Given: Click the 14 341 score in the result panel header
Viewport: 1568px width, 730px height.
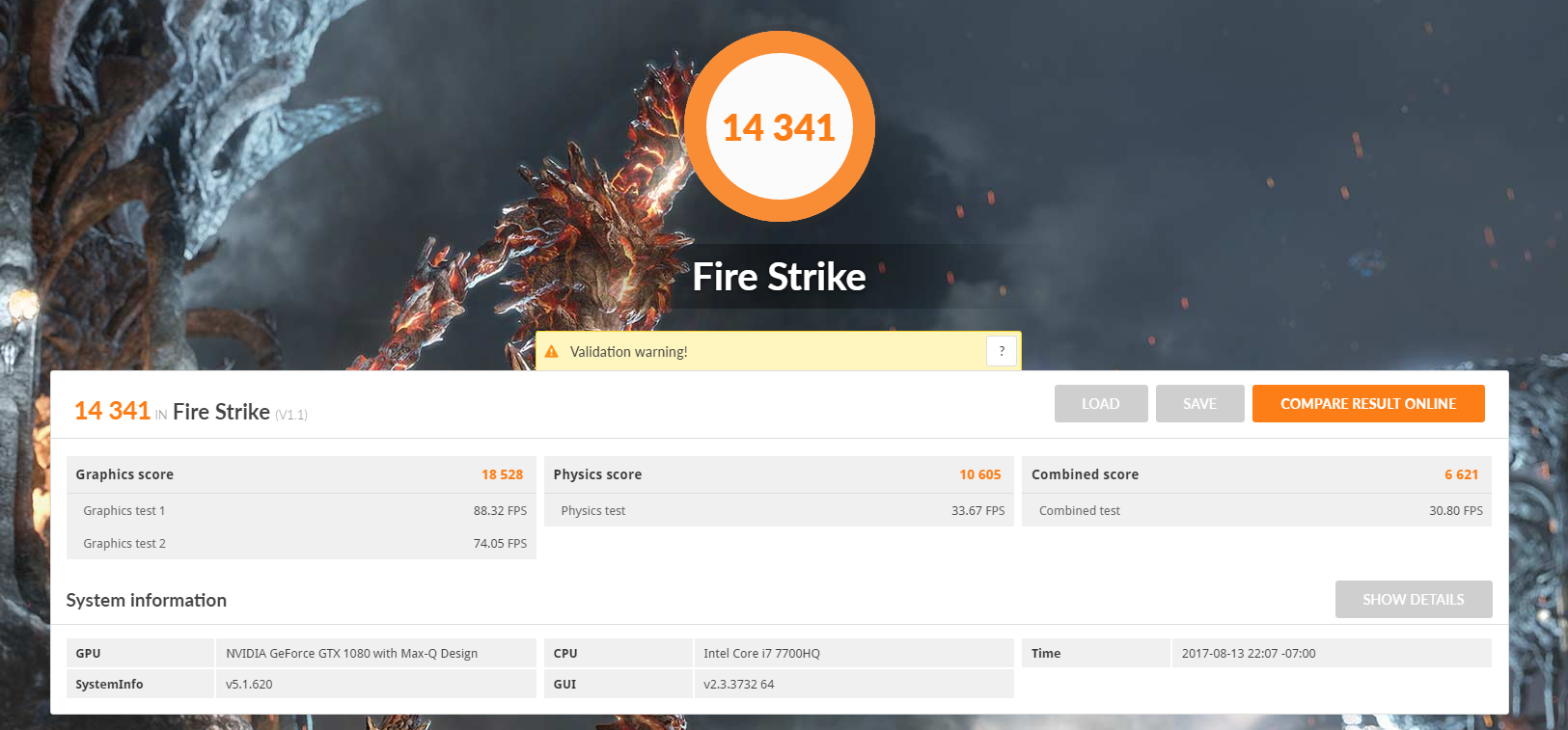Looking at the screenshot, I should point(112,411).
